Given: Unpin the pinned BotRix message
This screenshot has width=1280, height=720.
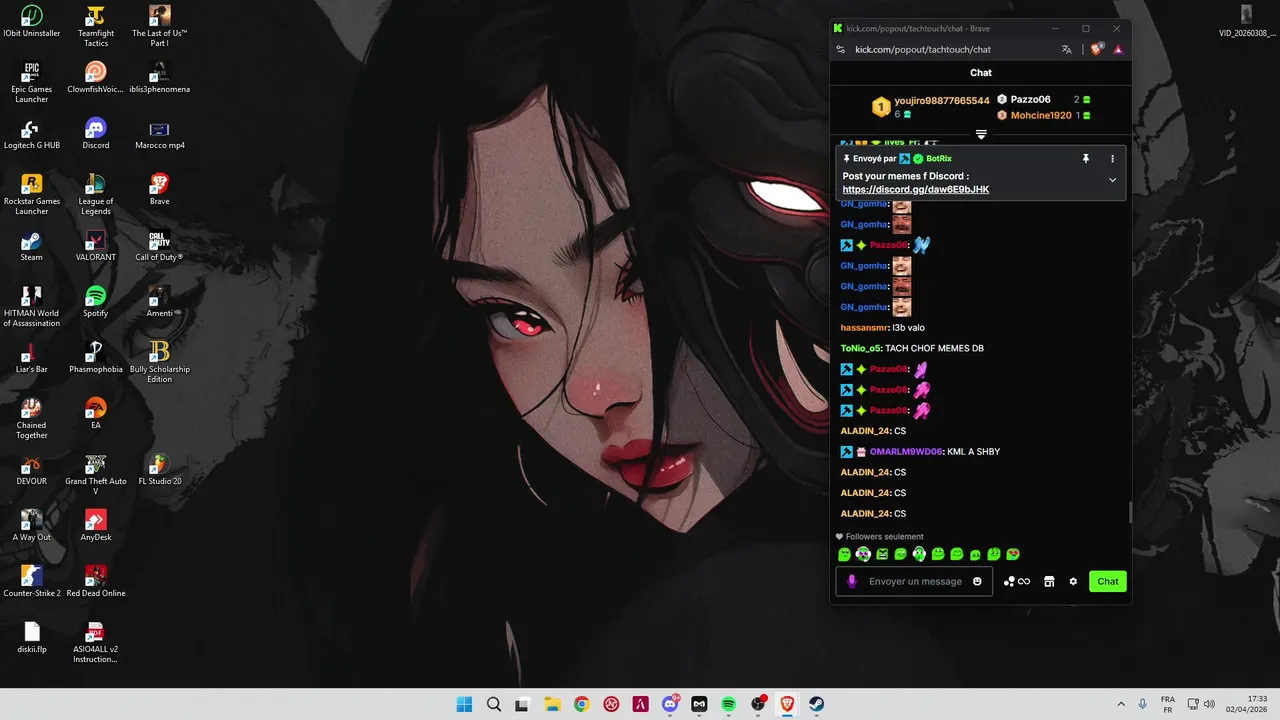Looking at the screenshot, I should [x=1086, y=158].
